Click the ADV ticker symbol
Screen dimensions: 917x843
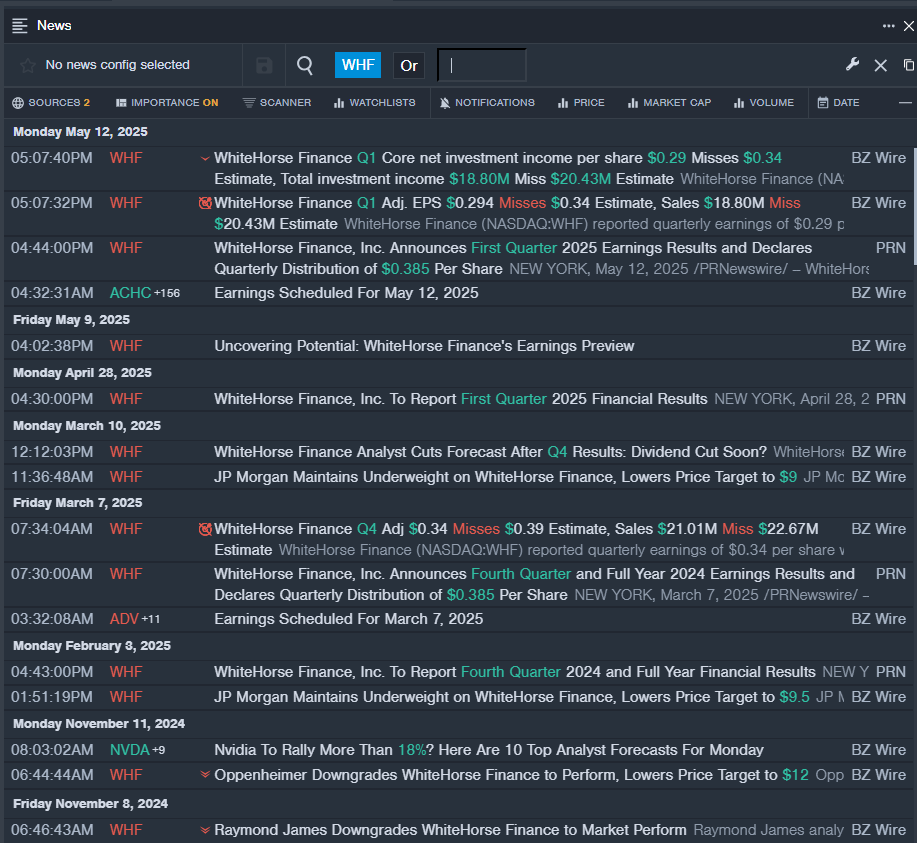click(124, 619)
